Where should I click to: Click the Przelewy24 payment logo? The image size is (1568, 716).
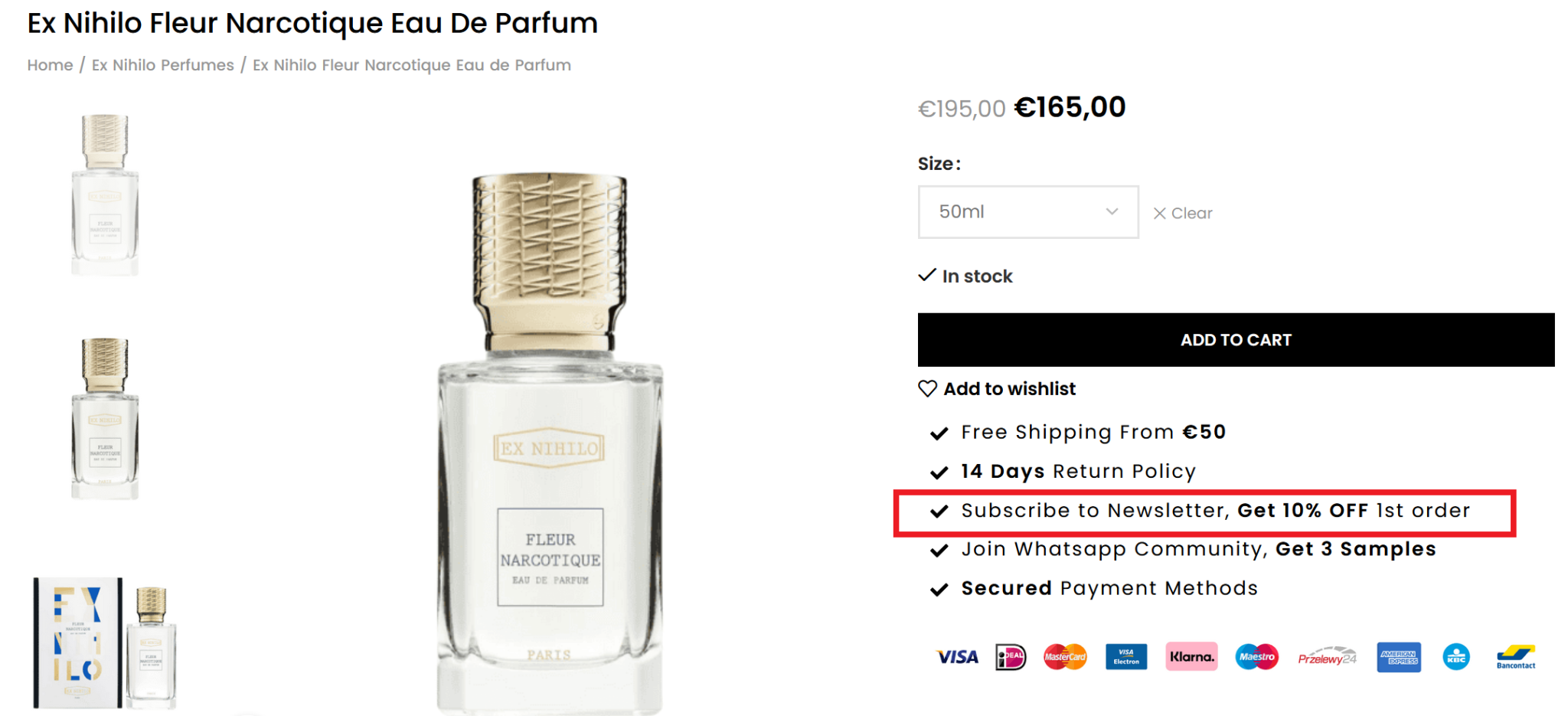pos(1327,657)
